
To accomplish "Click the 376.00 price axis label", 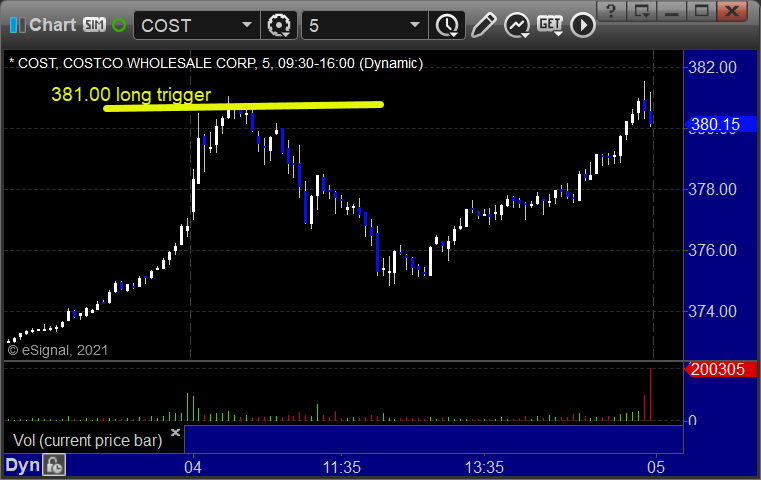I will 712,250.
